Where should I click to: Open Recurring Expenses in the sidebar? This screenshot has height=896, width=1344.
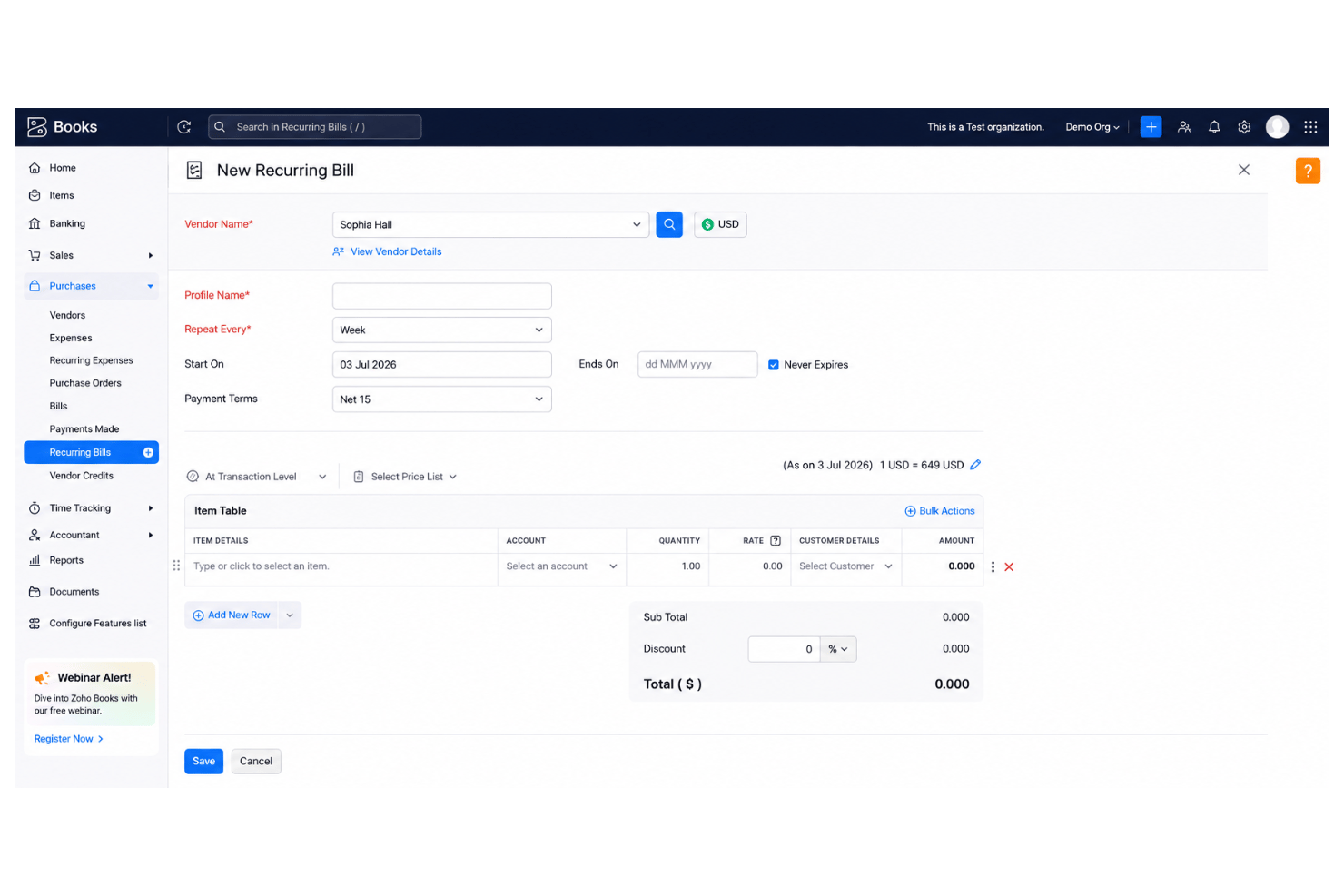coord(91,360)
